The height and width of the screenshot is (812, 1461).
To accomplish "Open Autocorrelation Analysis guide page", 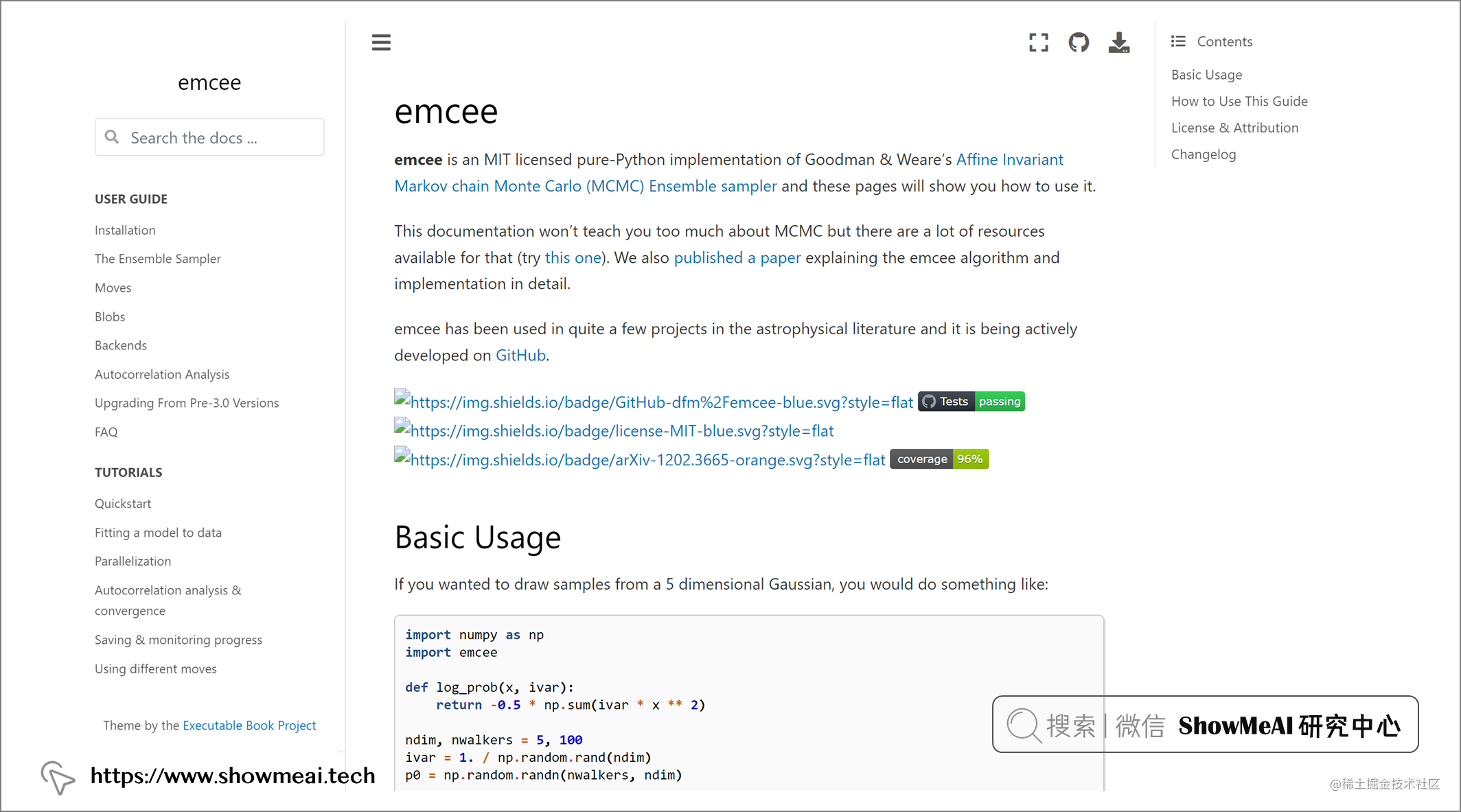I will coord(162,374).
